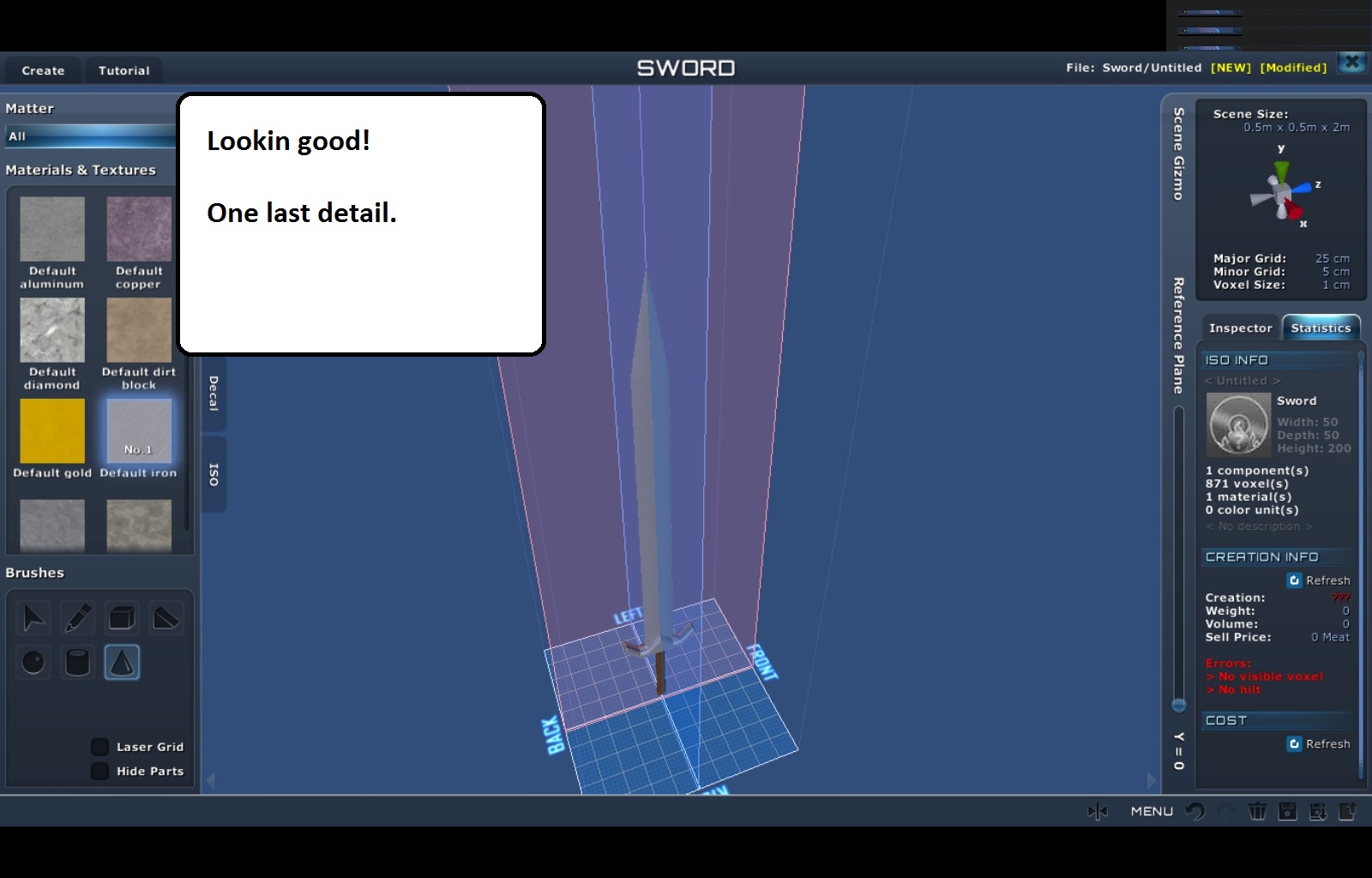Click the trash can delete icon
1372x878 pixels.
click(x=1257, y=811)
